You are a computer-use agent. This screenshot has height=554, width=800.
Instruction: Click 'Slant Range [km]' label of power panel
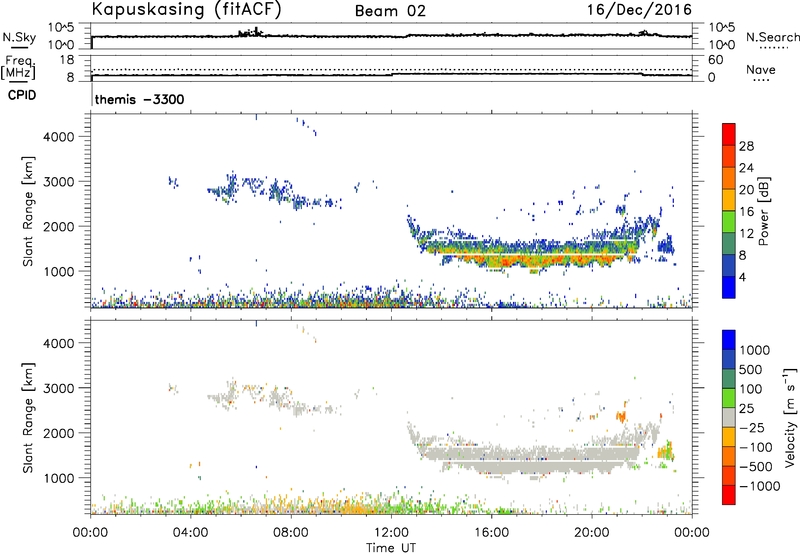(x=29, y=211)
